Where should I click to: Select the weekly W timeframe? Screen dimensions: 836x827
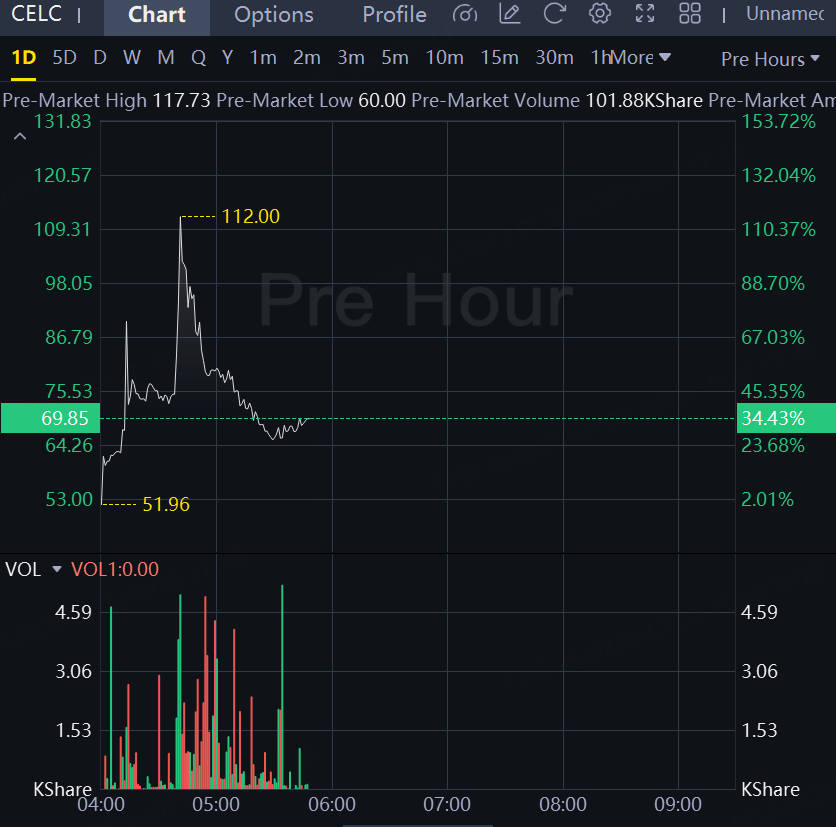(132, 58)
